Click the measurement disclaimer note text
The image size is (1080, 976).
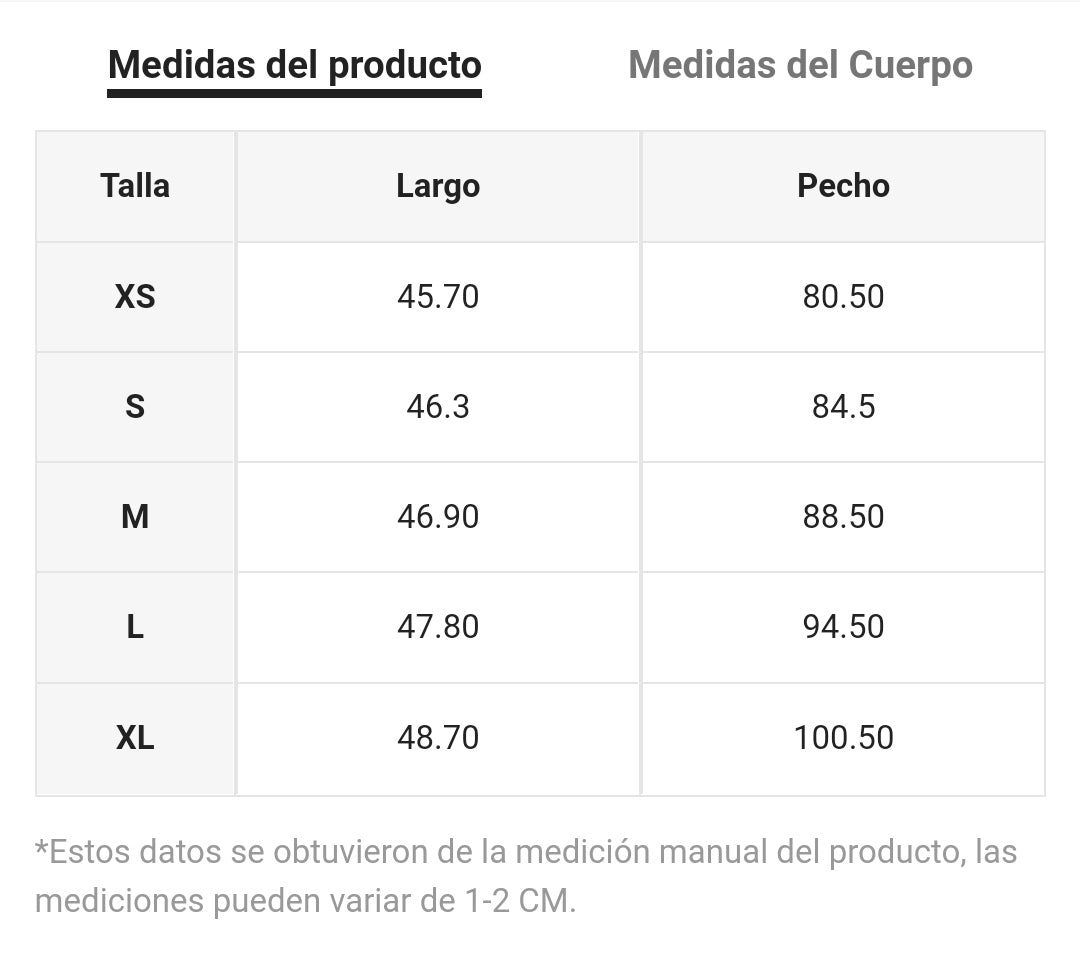526,876
